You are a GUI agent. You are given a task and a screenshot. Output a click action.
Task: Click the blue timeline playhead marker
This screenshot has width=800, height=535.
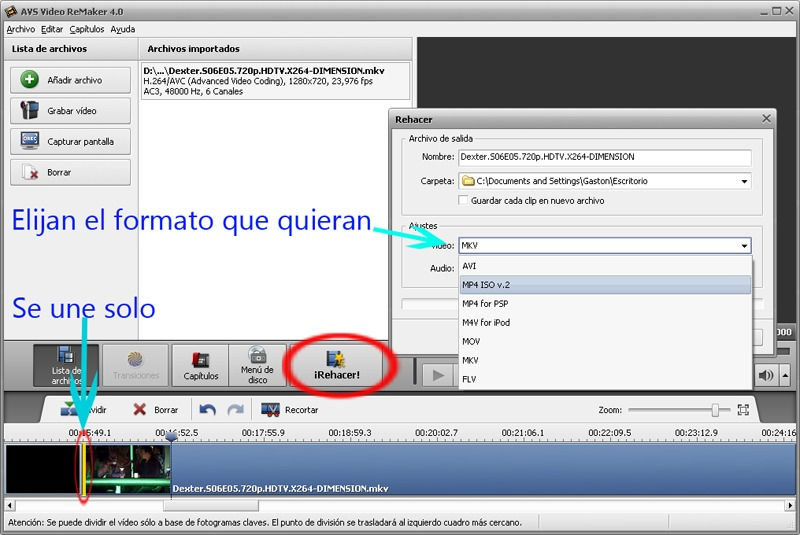[171, 437]
